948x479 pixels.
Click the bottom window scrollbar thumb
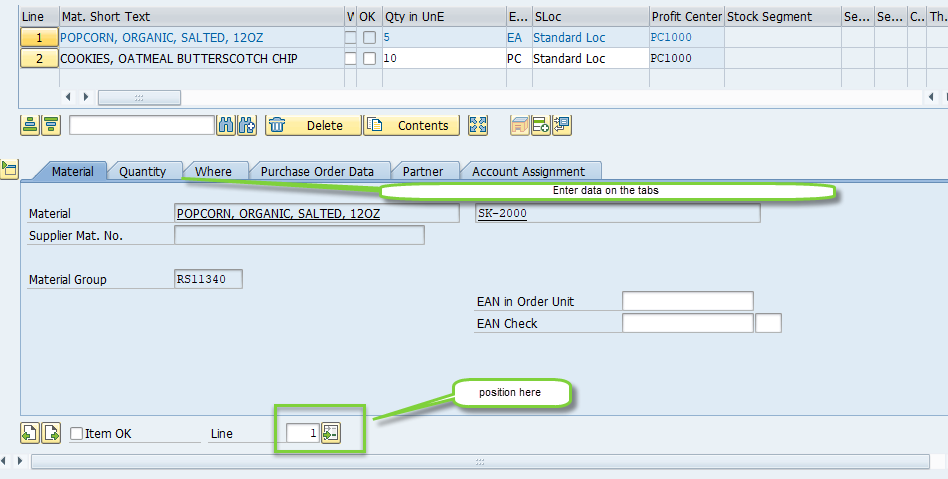pos(480,461)
